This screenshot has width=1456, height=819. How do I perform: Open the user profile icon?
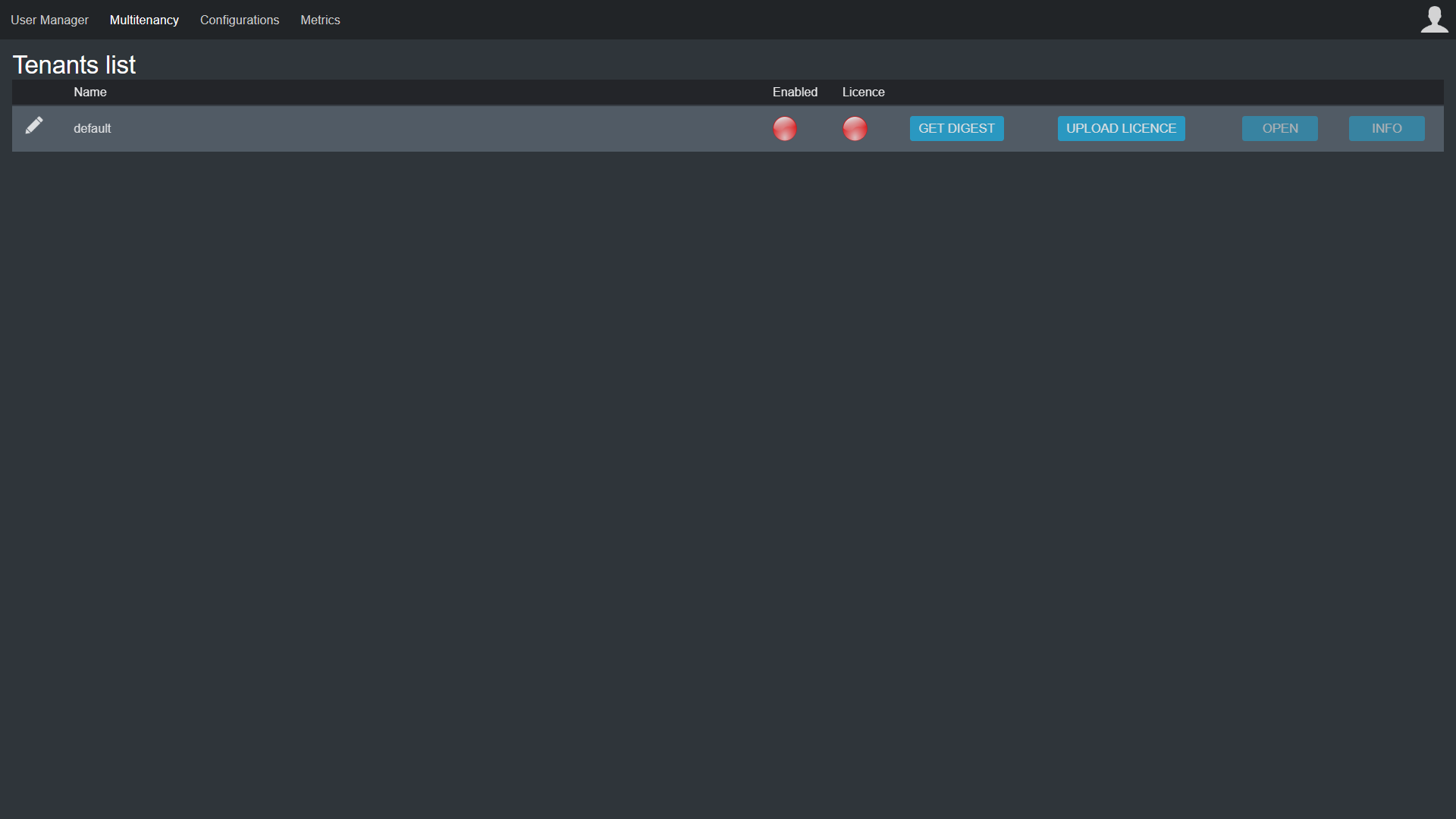click(x=1434, y=20)
